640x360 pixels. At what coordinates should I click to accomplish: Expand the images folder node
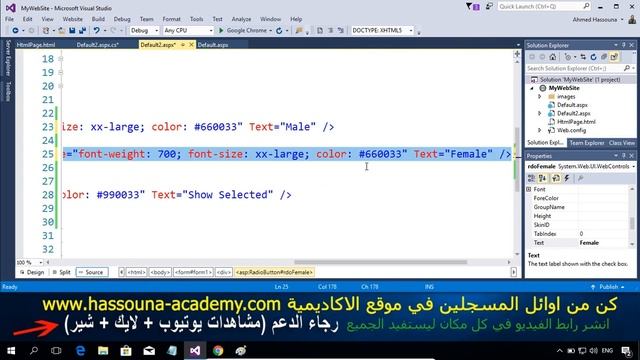coord(540,97)
